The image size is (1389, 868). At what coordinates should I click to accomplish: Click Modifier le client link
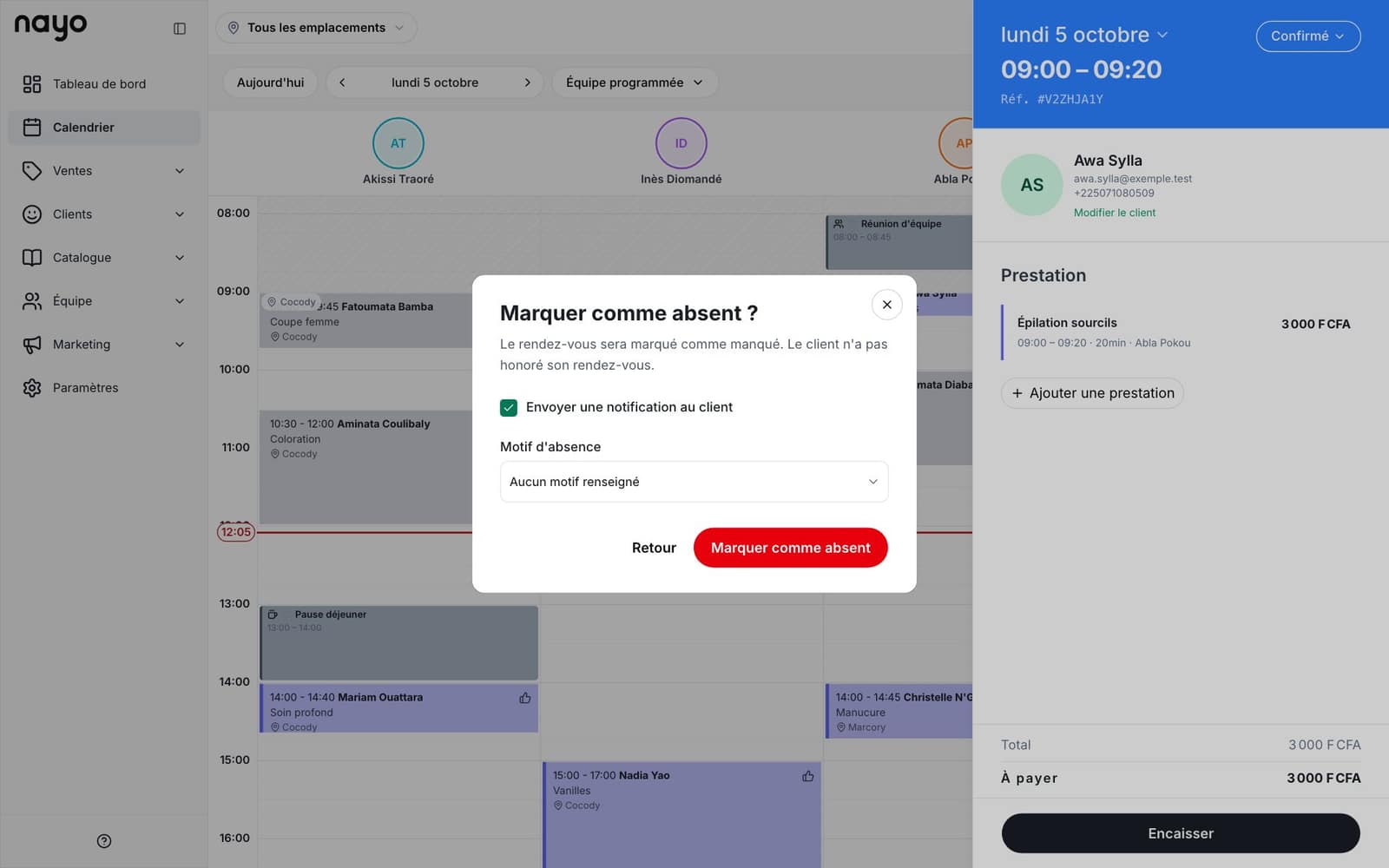pyautogui.click(x=1115, y=213)
